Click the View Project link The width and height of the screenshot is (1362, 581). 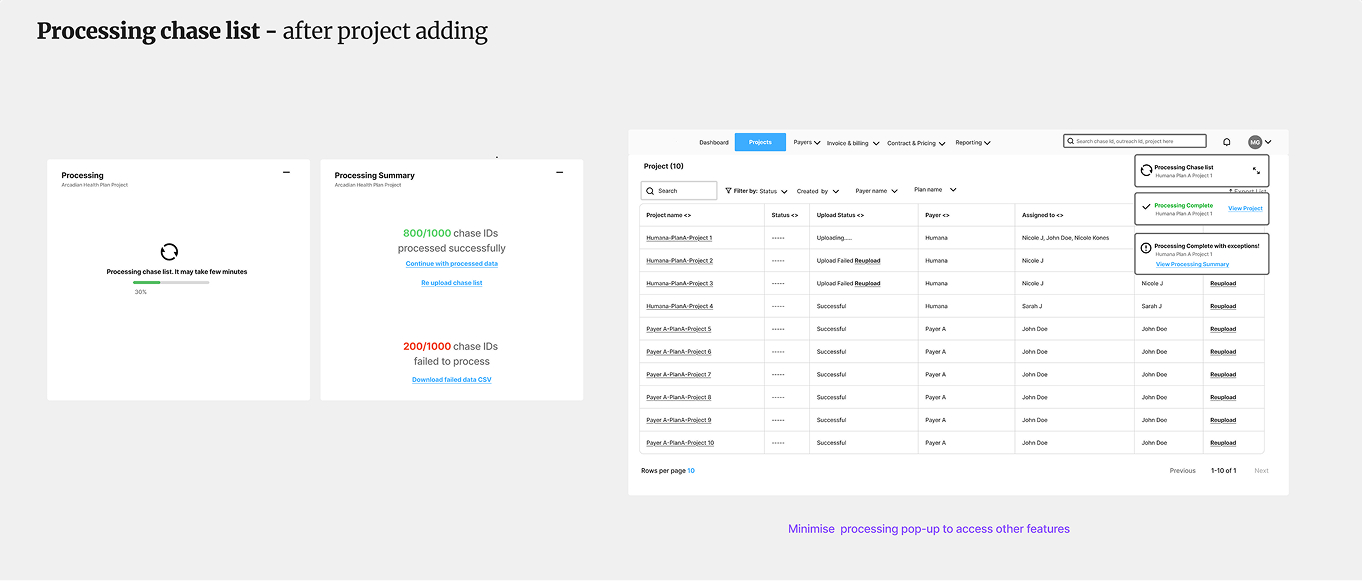click(x=1245, y=207)
